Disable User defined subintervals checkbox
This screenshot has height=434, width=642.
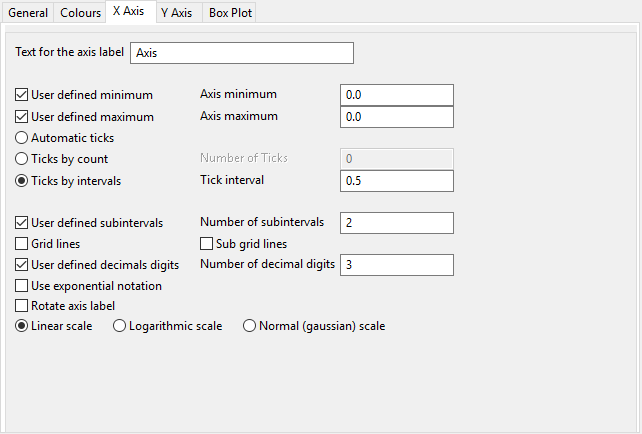[x=22, y=222]
